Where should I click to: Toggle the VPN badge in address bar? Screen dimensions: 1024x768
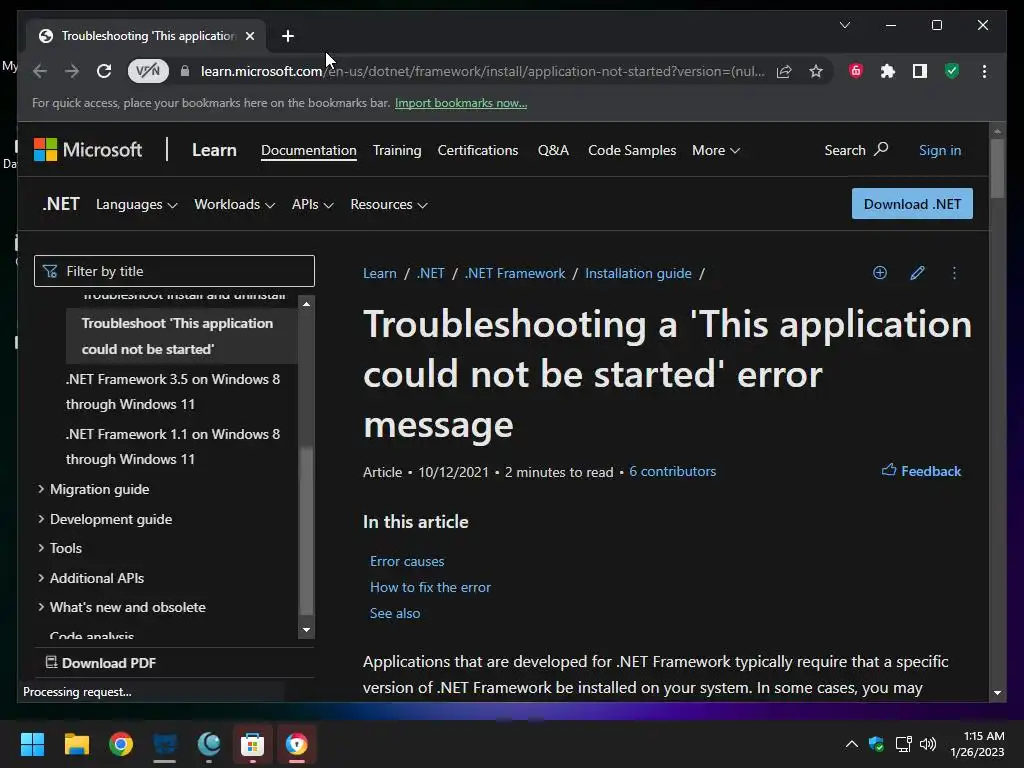(x=148, y=71)
